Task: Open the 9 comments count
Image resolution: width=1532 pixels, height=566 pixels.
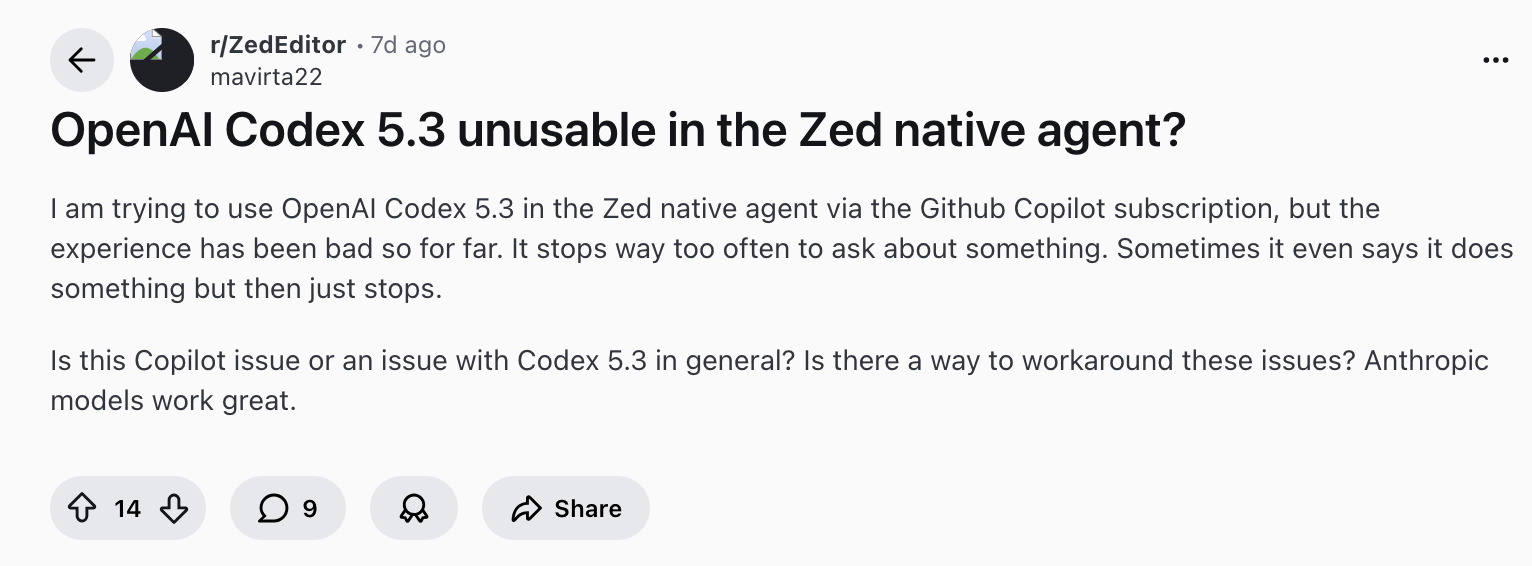Action: pyautogui.click(x=310, y=509)
